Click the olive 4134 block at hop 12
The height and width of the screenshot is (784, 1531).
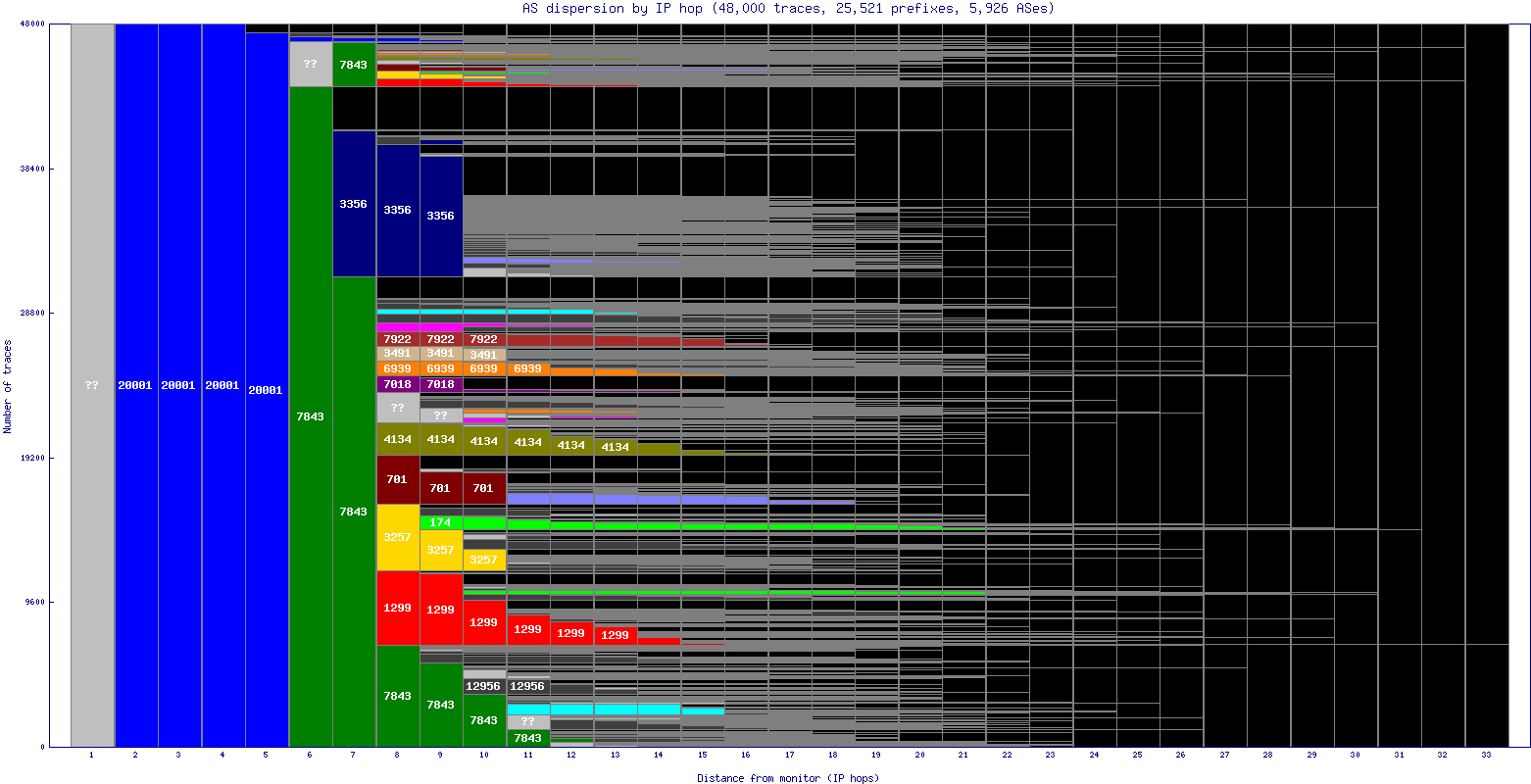(571, 445)
